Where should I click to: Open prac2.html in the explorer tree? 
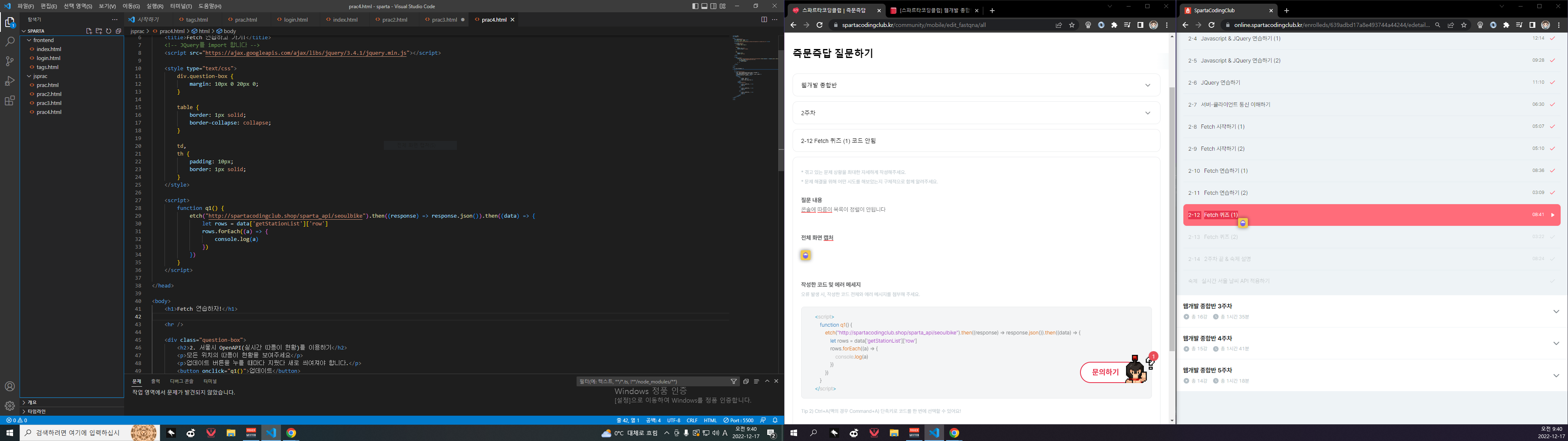[49, 94]
